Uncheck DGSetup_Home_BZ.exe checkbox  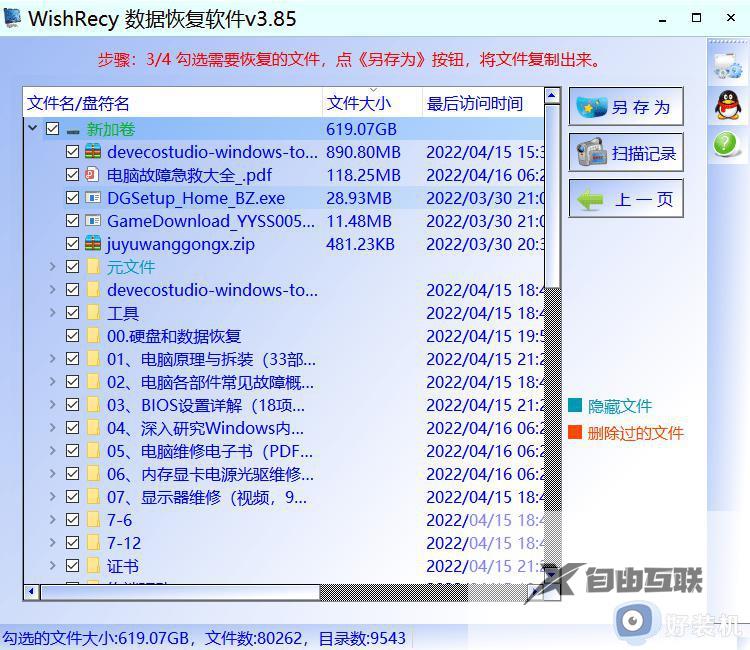pos(72,198)
